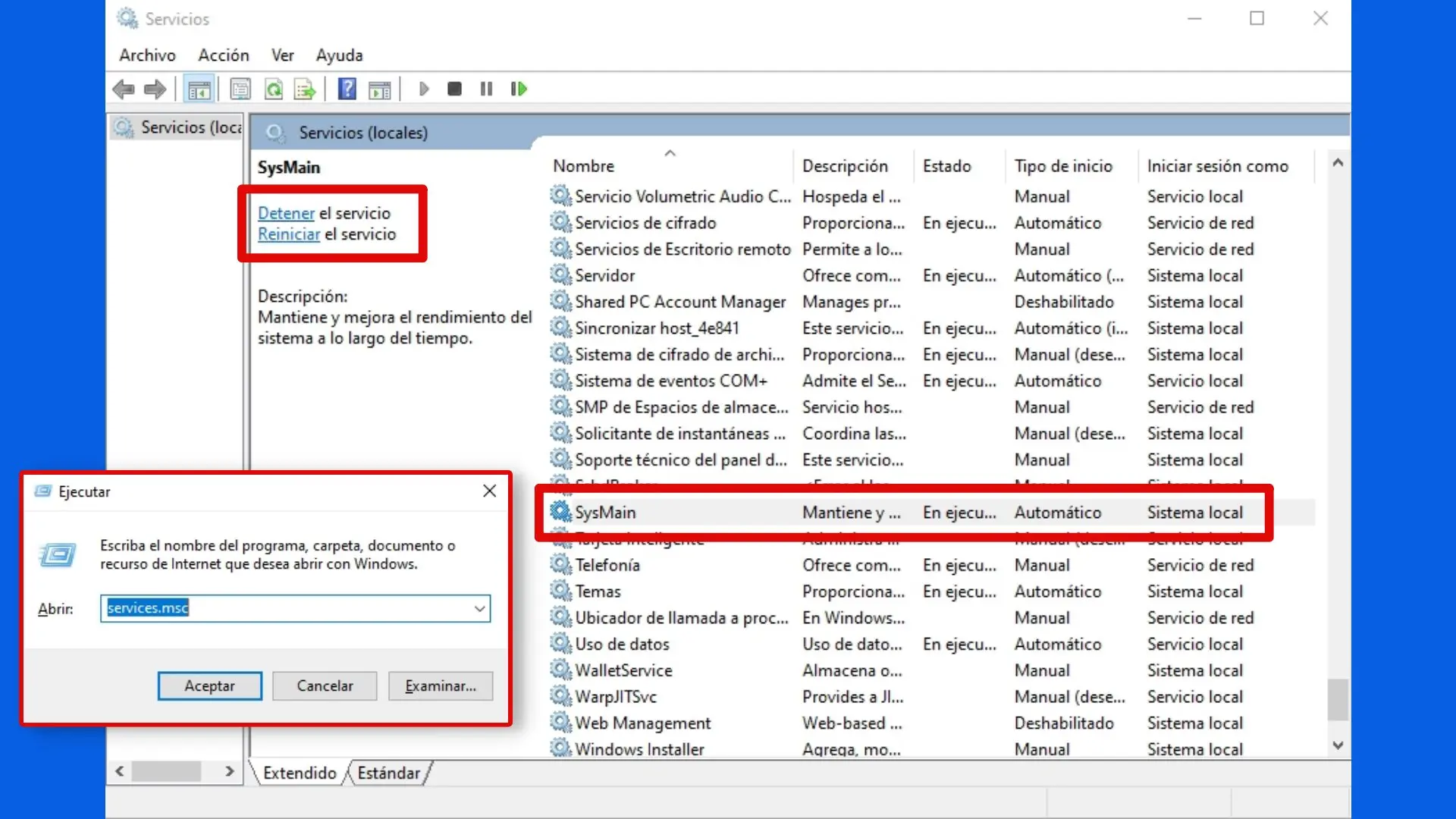The height and width of the screenshot is (819, 1456).
Task: Open the Acción menu
Action: click(x=224, y=55)
